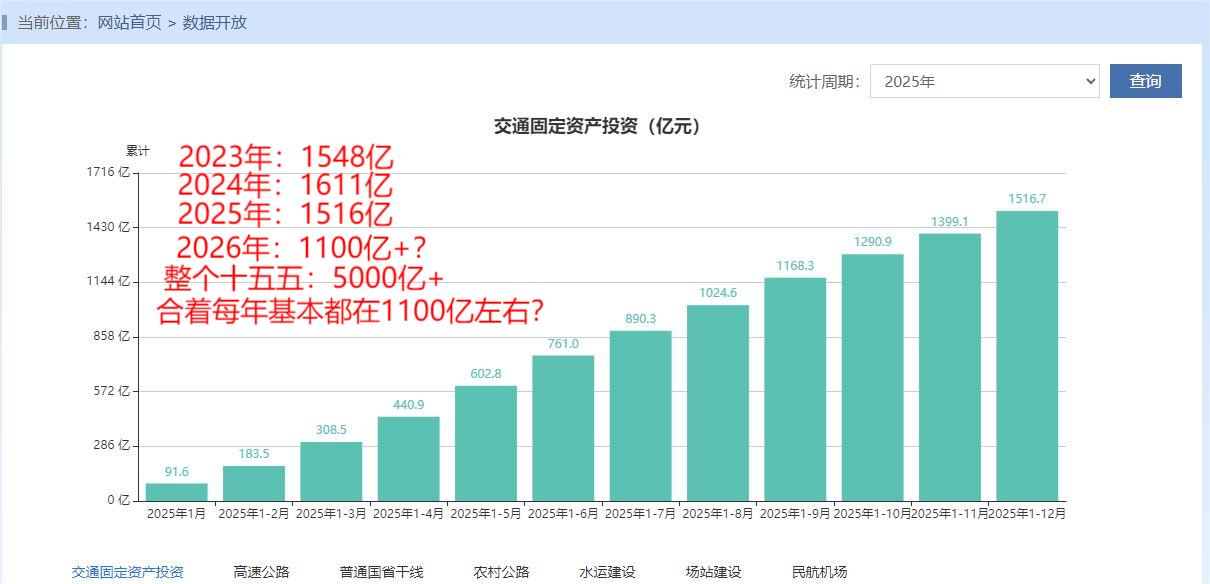This screenshot has height=584, width=1210.
Task: Switch to the 高速公路 tab
Action: tap(261, 572)
